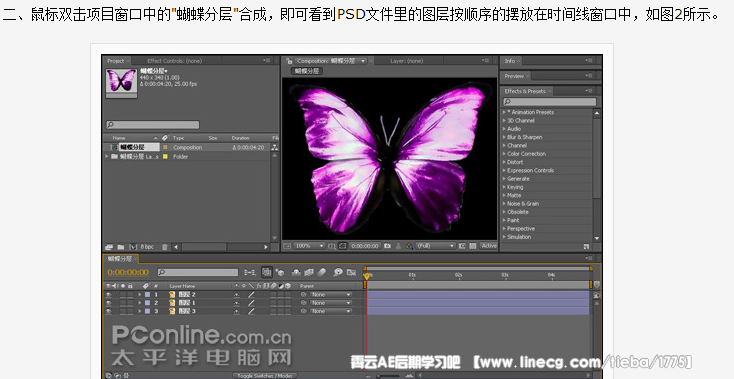Toggle the shy switch for layer 图层 1
Image resolution: width=734 pixels, height=379 pixels.
click(237, 303)
